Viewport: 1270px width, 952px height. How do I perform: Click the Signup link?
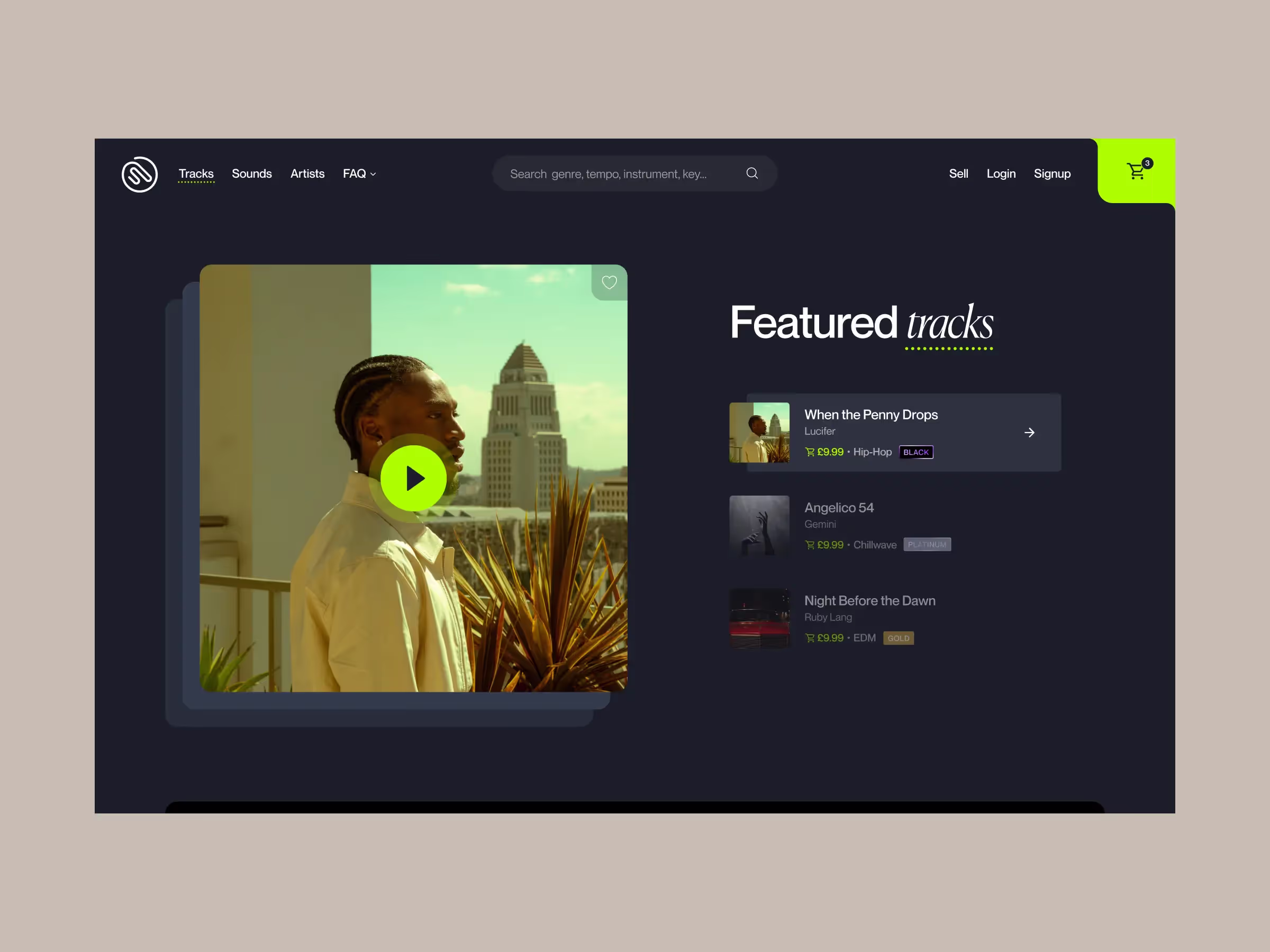pos(1052,174)
